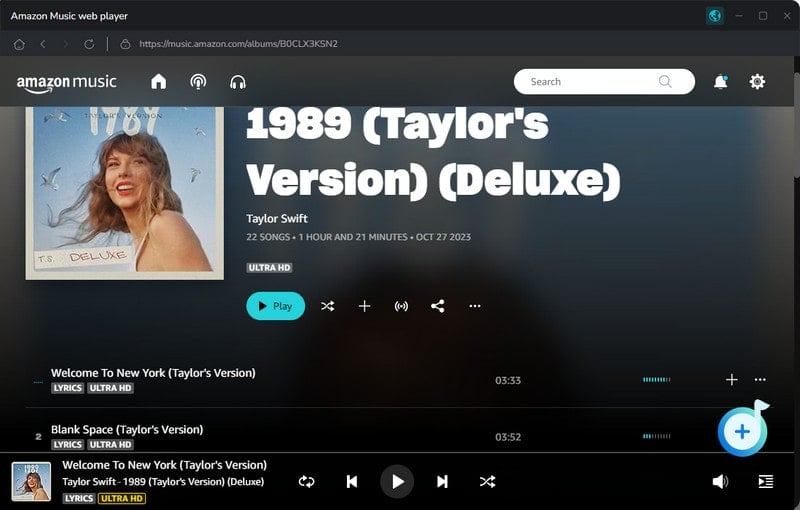
Task: Skip to previous track
Action: [x=352, y=481]
